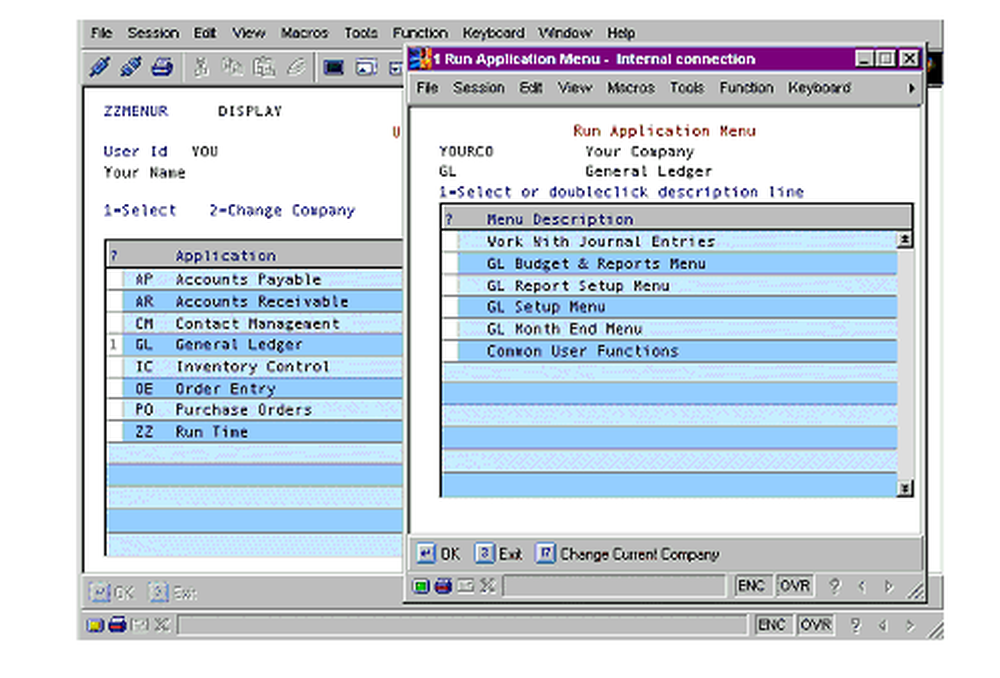Click scroll-up arrow in Menu Description list

(x=905, y=239)
